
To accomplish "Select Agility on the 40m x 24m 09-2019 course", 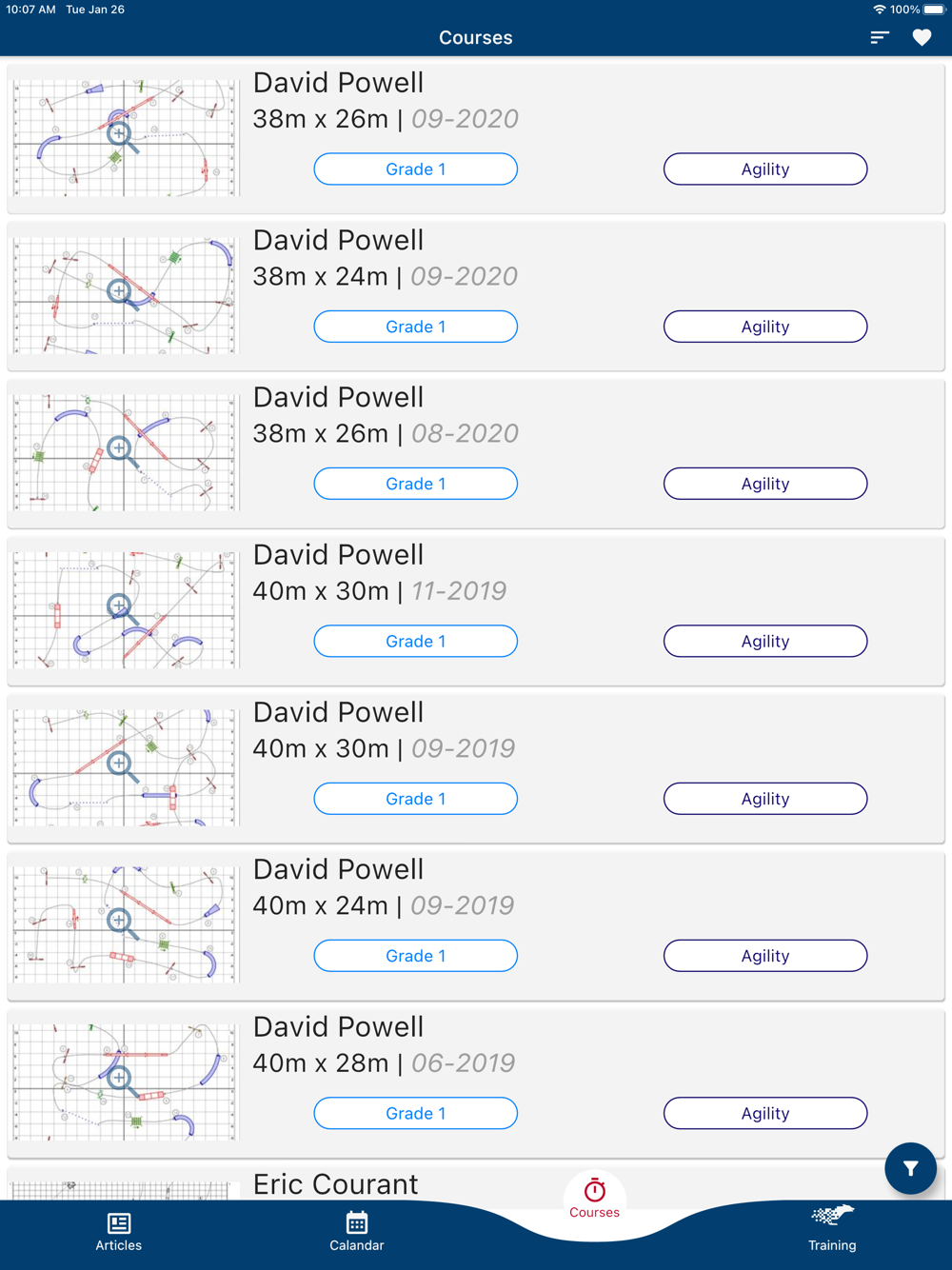I will click(765, 956).
